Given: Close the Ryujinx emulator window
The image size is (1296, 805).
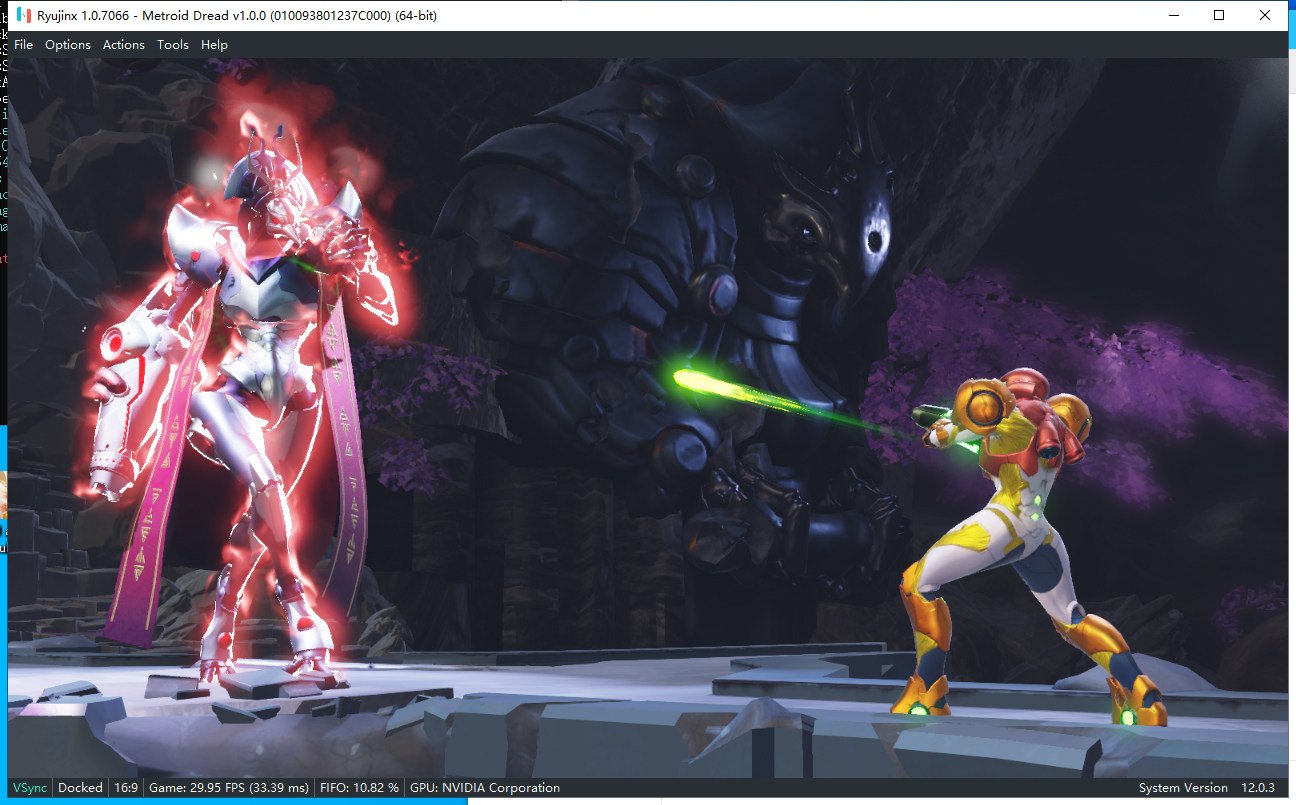Looking at the screenshot, I should coord(1265,16).
